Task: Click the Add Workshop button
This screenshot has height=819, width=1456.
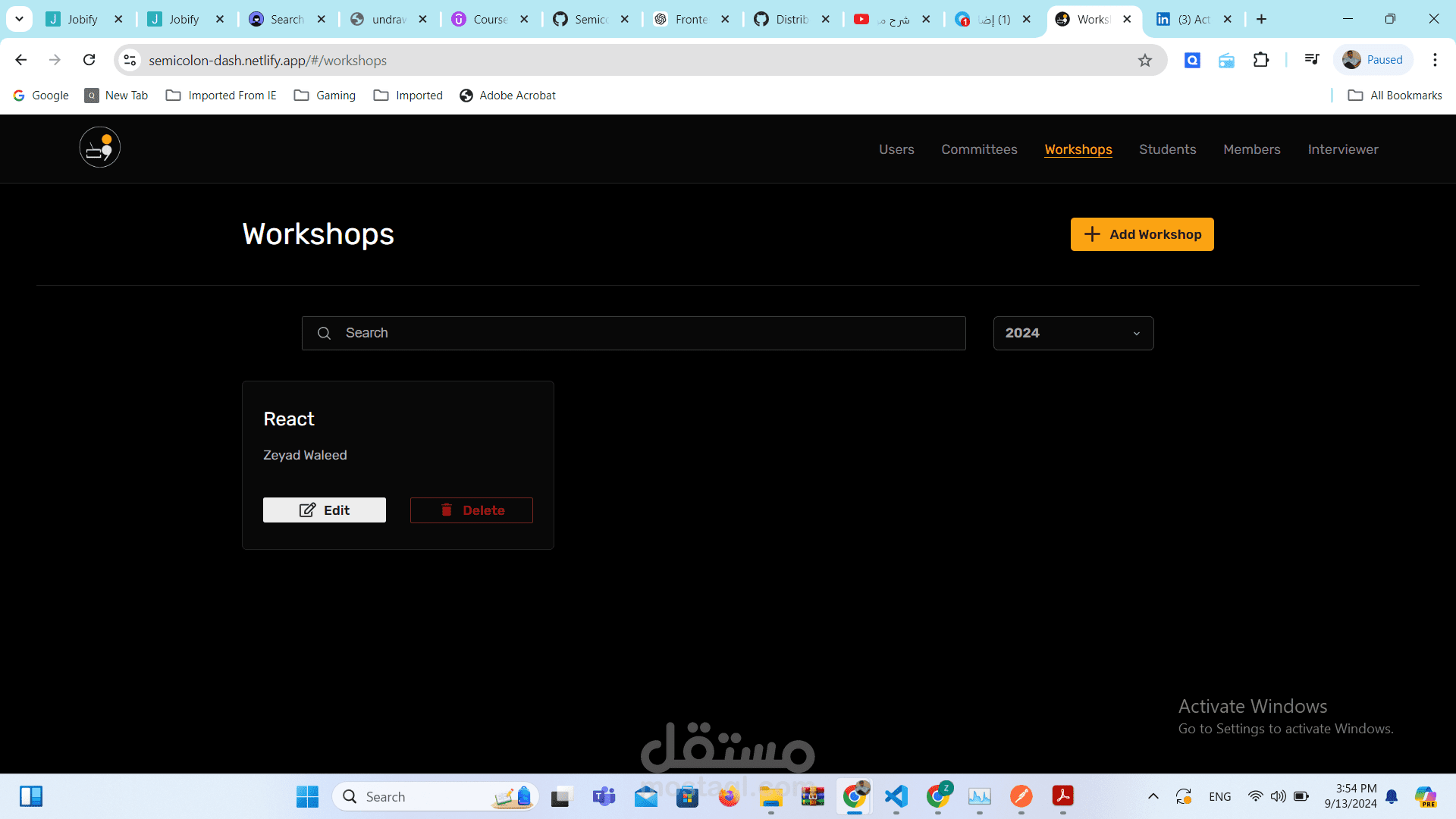Action: 1142,234
